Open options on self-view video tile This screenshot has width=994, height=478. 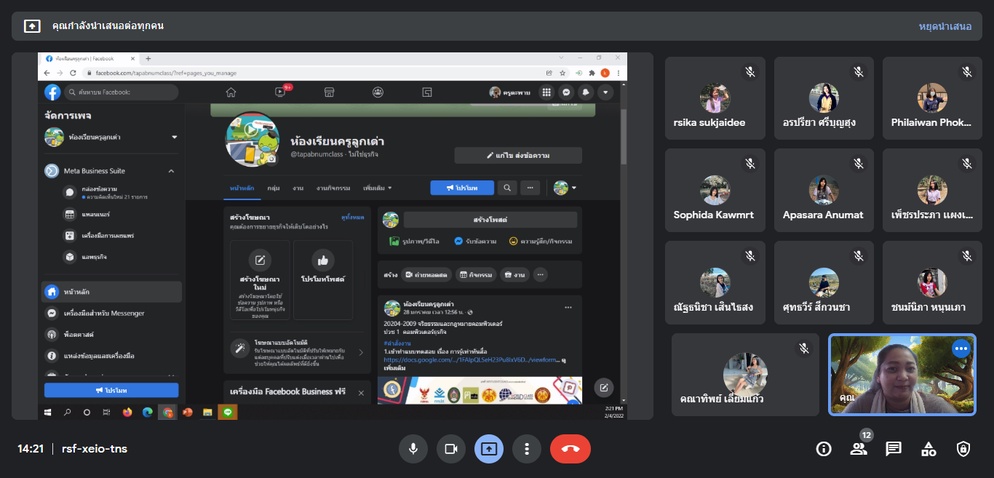pyautogui.click(x=961, y=348)
